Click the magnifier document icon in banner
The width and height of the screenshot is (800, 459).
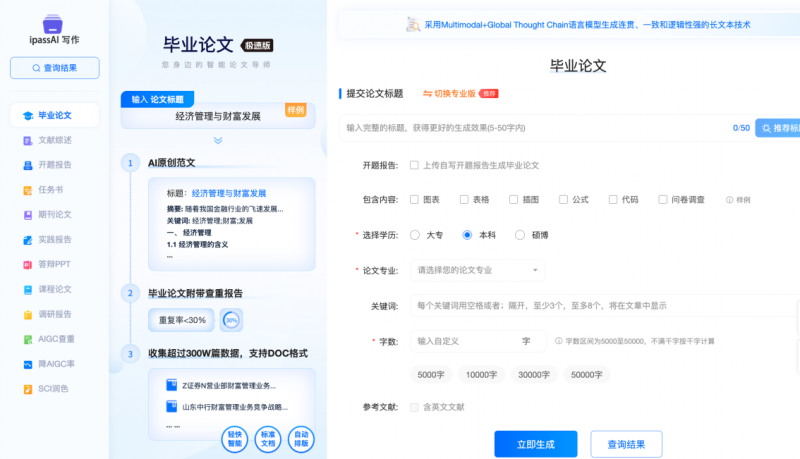(413, 24)
